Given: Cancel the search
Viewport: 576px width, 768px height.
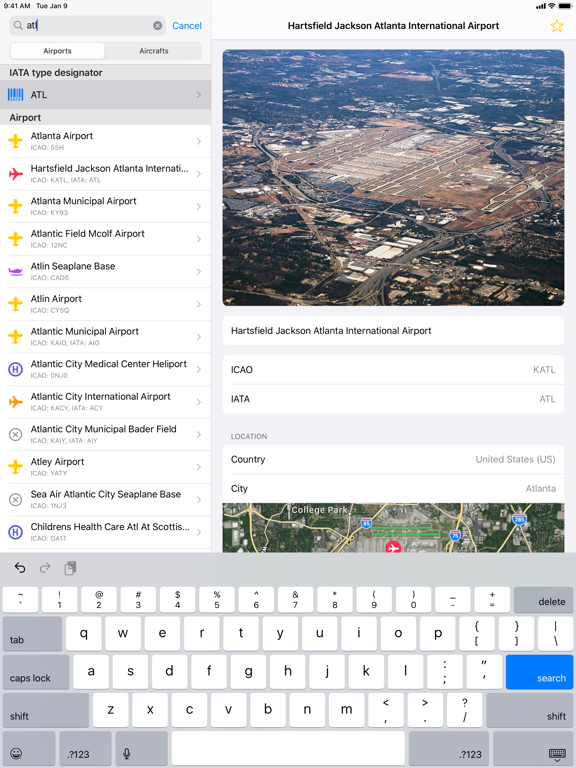Looking at the screenshot, I should (187, 25).
